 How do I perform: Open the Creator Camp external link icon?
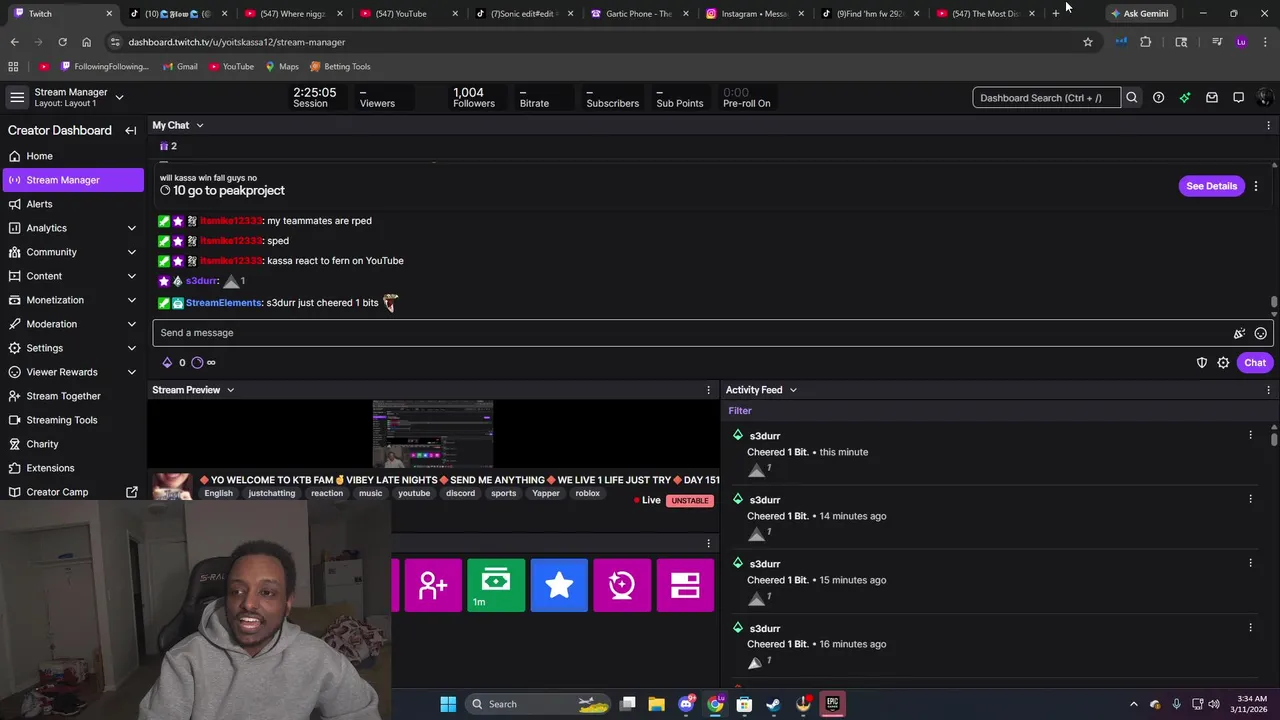point(131,492)
